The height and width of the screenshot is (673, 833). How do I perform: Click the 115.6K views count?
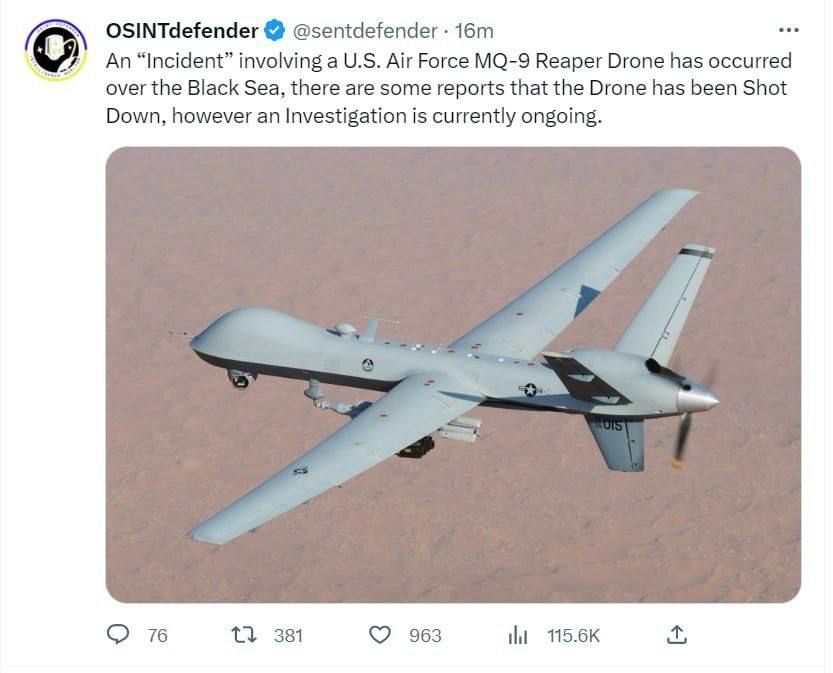point(573,635)
